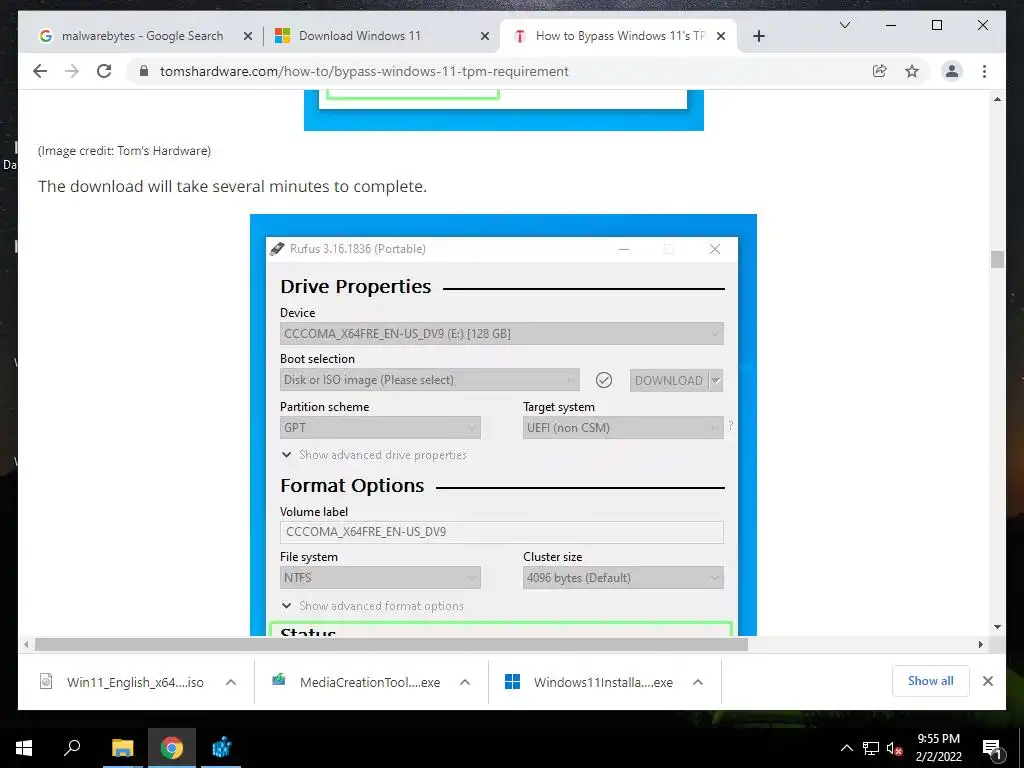Open the Chrome profile avatar menu
Image resolution: width=1024 pixels, height=768 pixels.
[952, 71]
